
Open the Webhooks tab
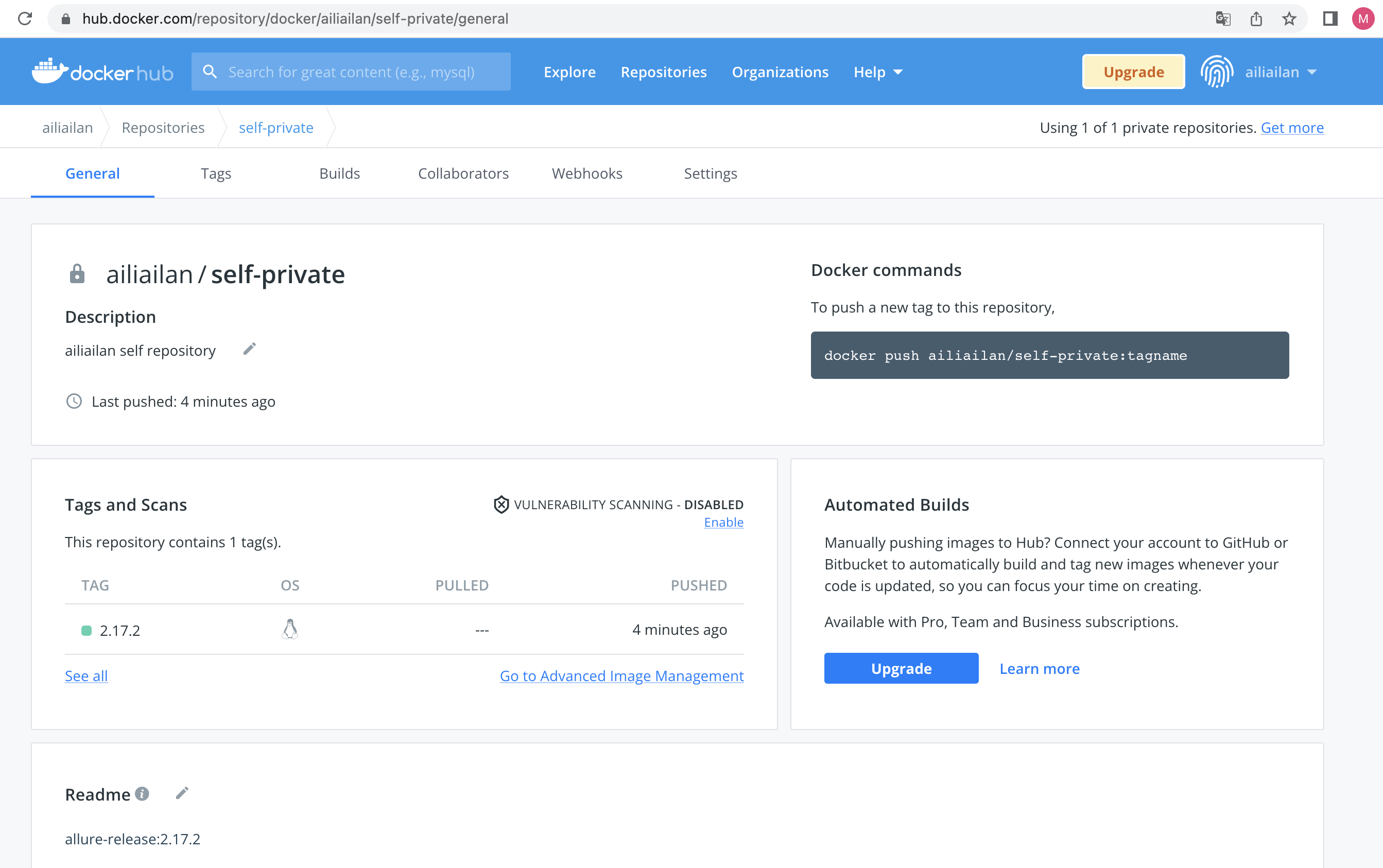coord(587,173)
